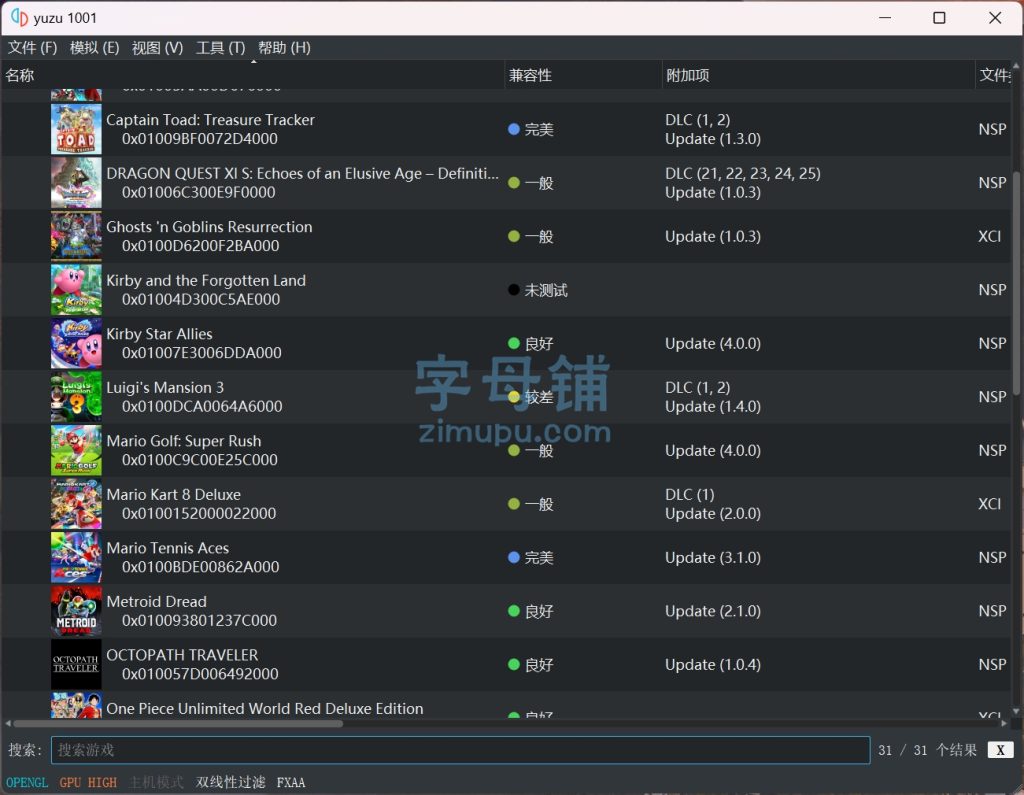The image size is (1024, 795).
Task: Click title ID 0x0100DCA0064A6000
Action: pyautogui.click(x=202, y=406)
